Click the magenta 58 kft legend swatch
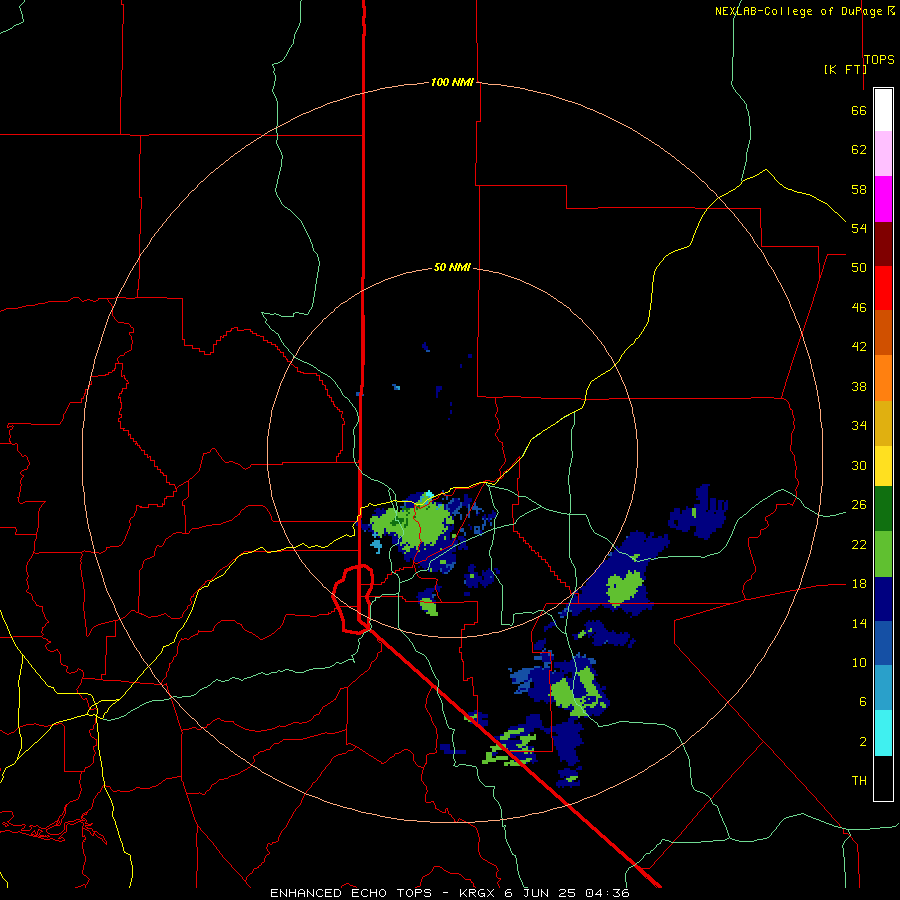Viewport: 900px width, 900px height. [883, 199]
